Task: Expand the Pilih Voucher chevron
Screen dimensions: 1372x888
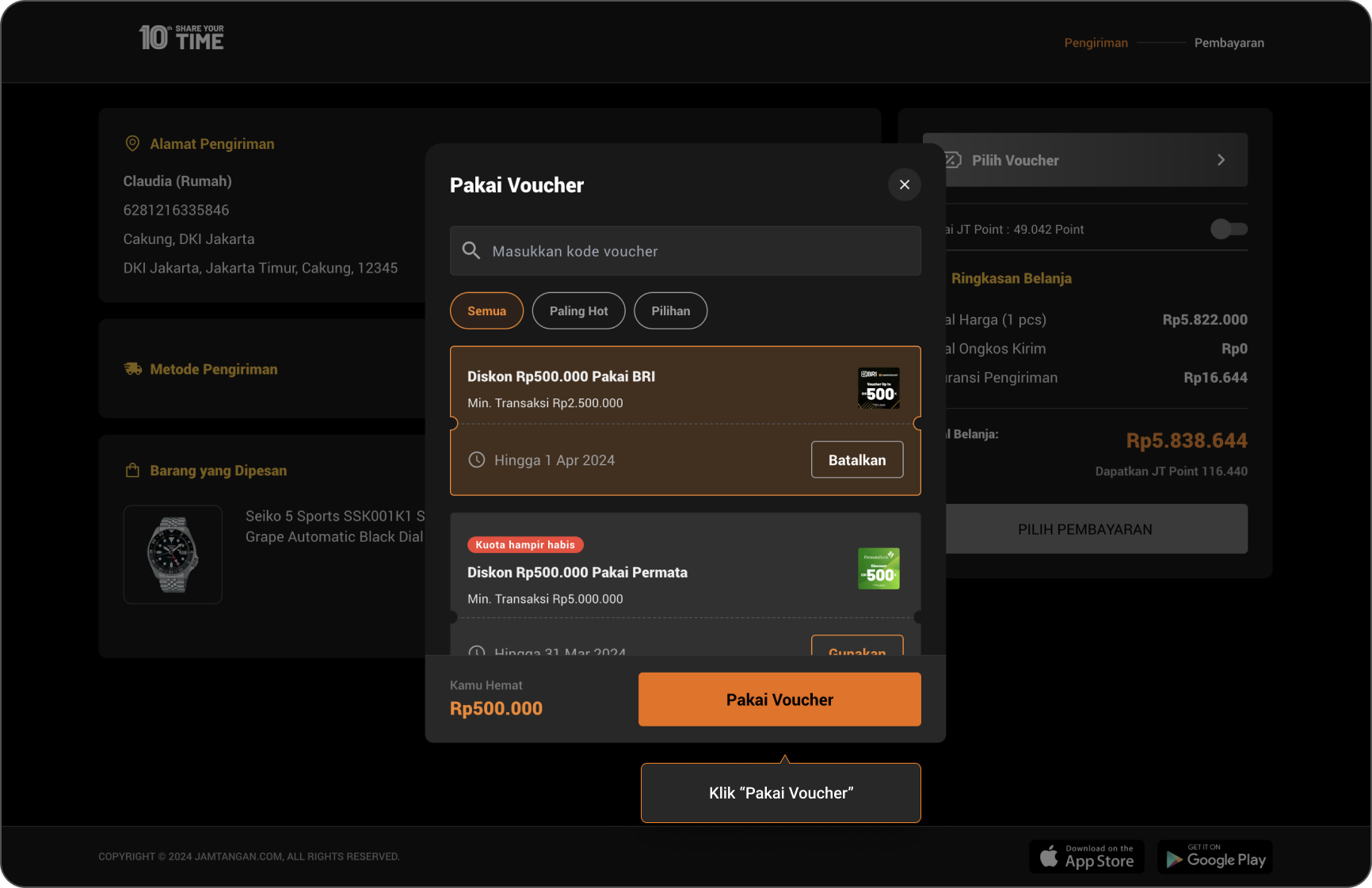Action: click(1221, 160)
